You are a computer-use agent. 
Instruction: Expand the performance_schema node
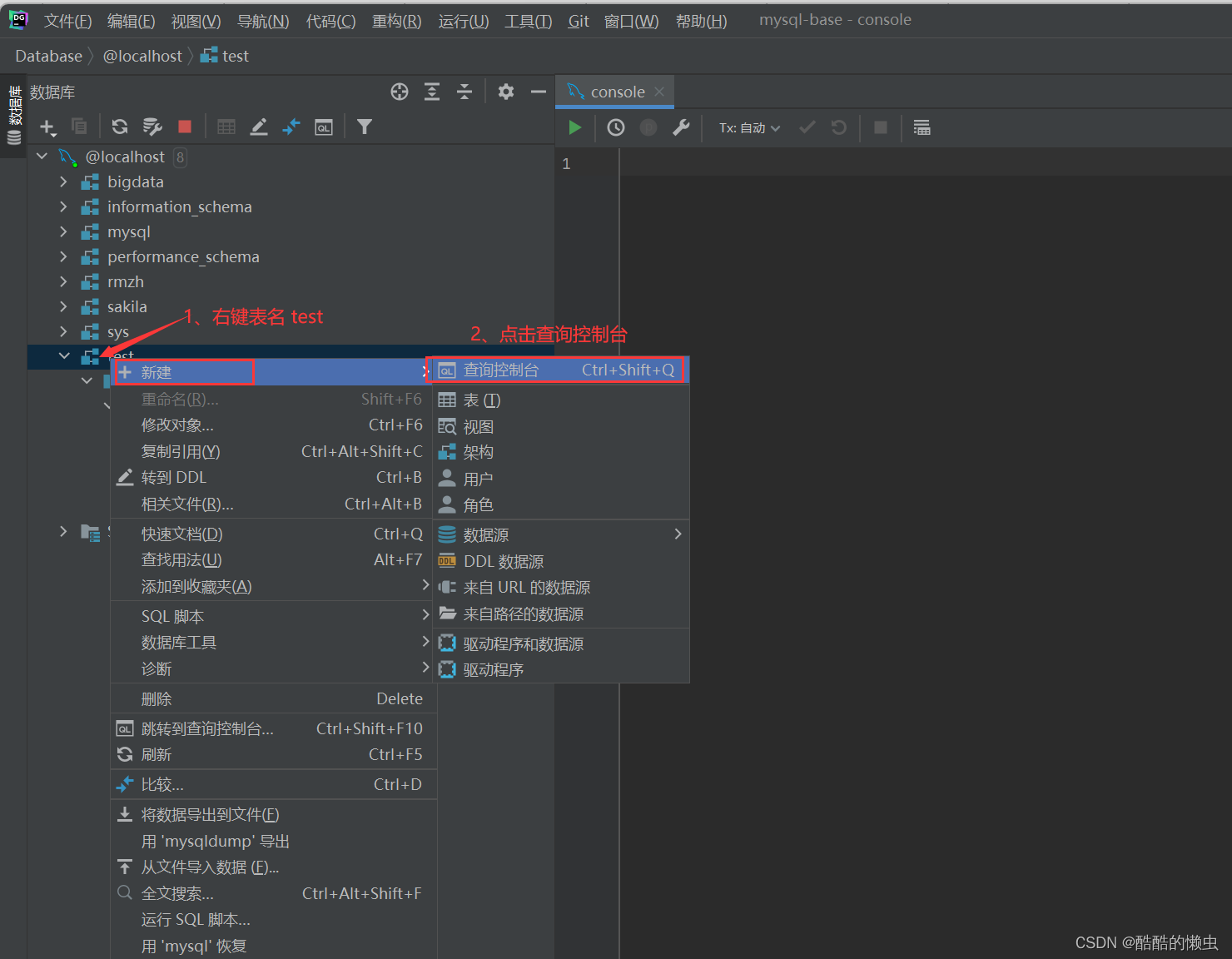point(63,256)
